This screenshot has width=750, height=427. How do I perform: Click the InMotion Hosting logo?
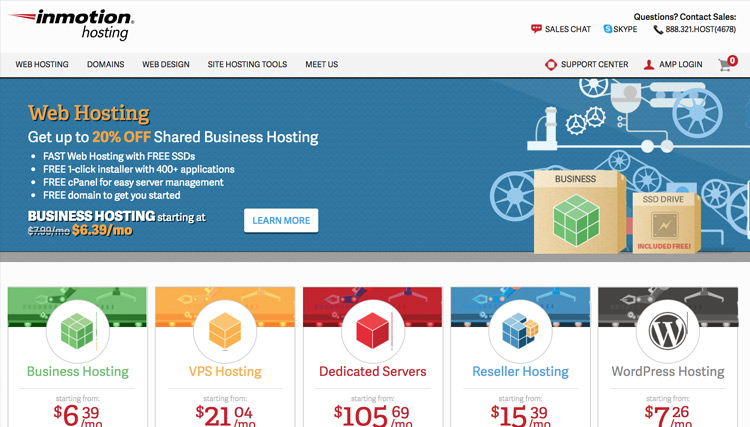pos(72,24)
